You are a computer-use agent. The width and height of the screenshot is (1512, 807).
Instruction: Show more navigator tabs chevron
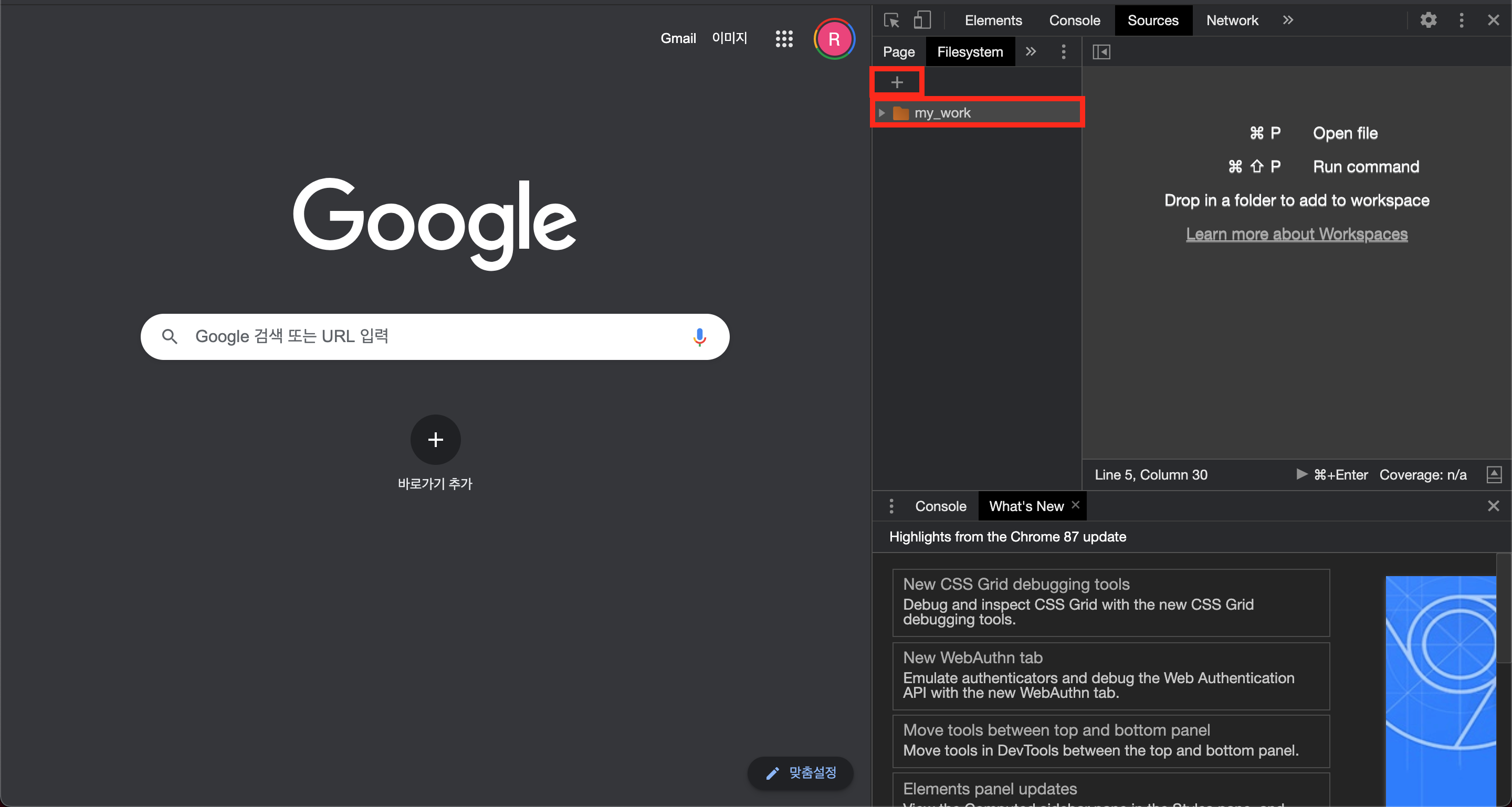tap(1031, 52)
